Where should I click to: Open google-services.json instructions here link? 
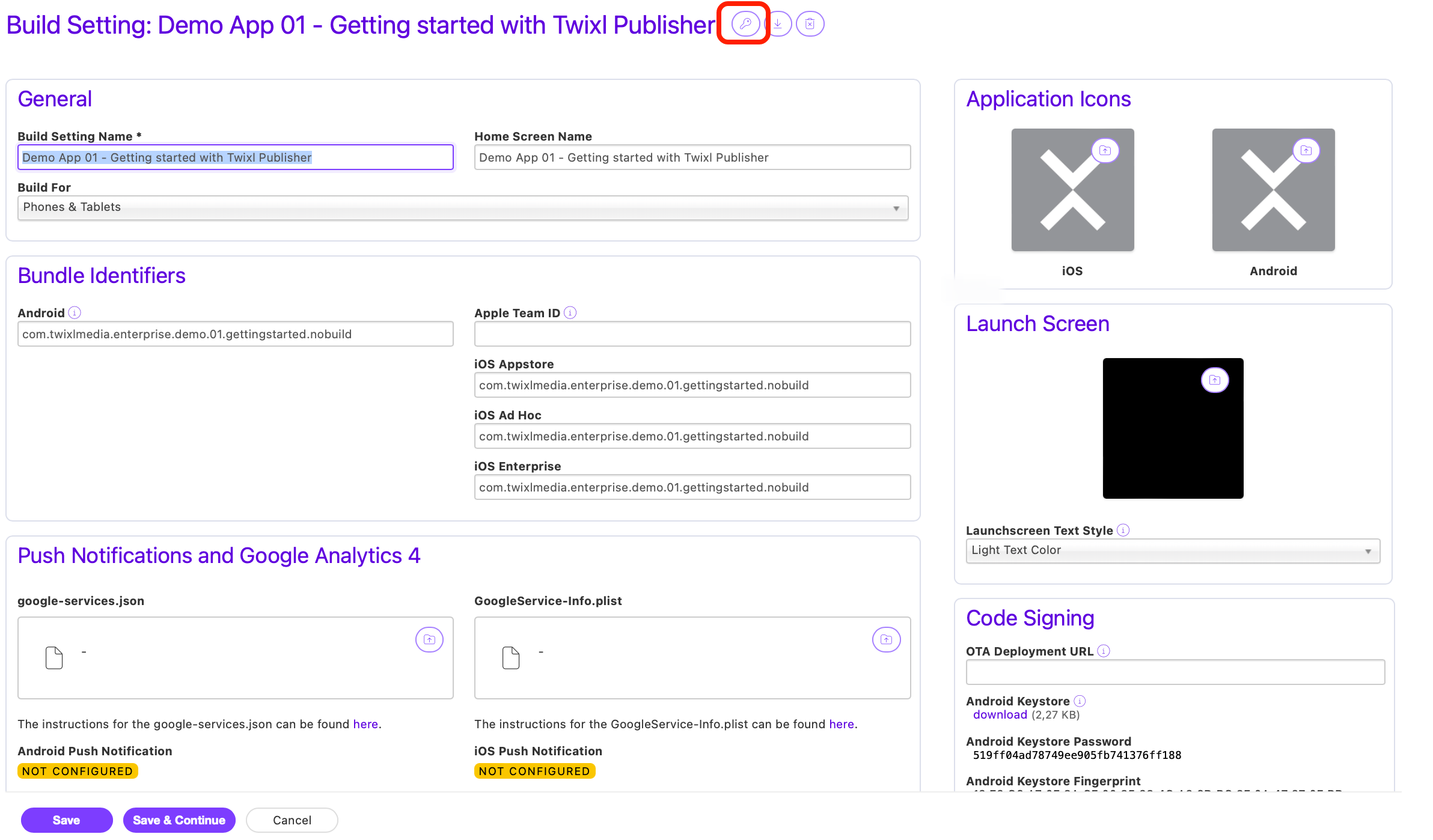365,724
